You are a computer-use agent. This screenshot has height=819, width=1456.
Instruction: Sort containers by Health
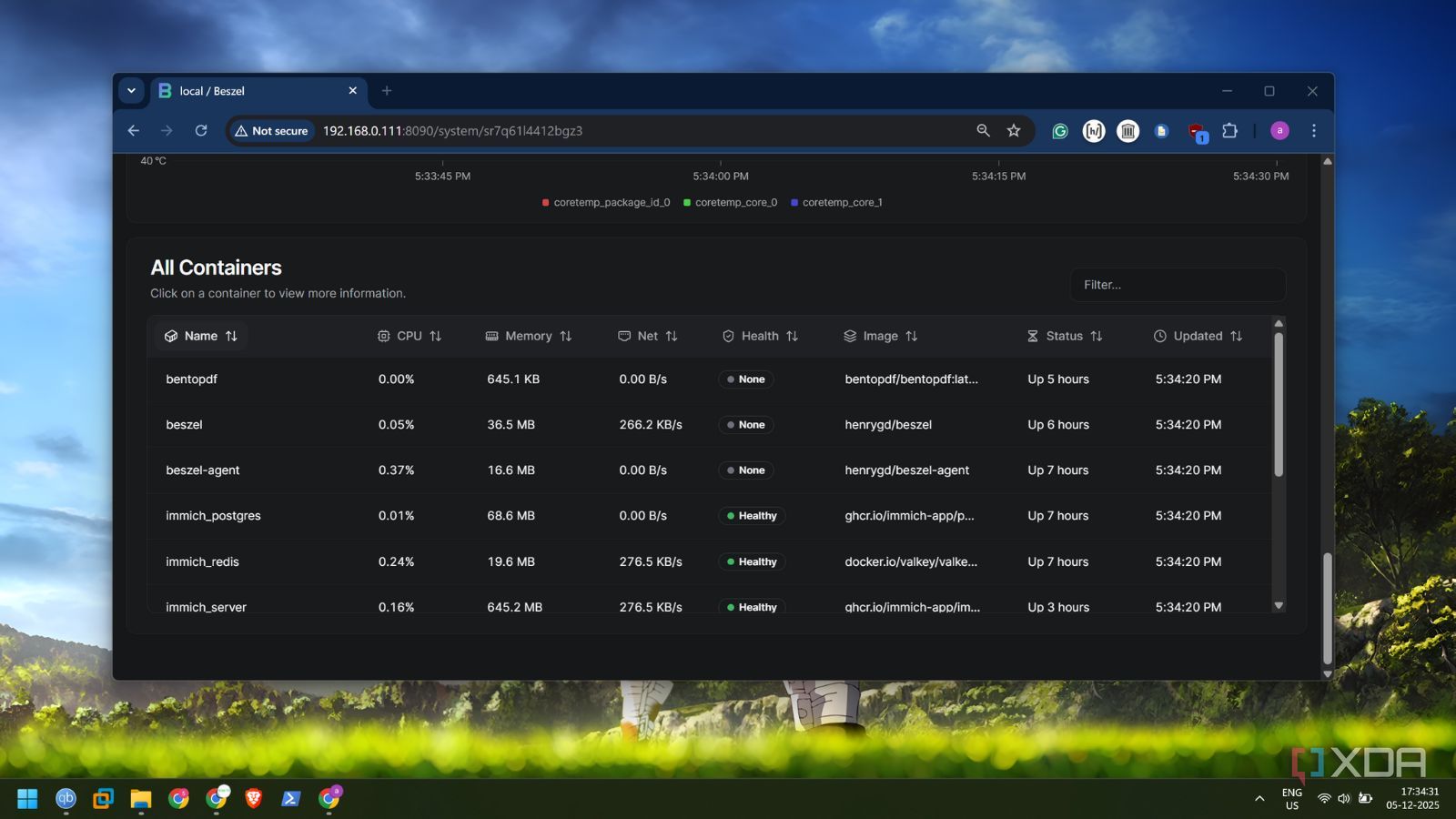760,336
